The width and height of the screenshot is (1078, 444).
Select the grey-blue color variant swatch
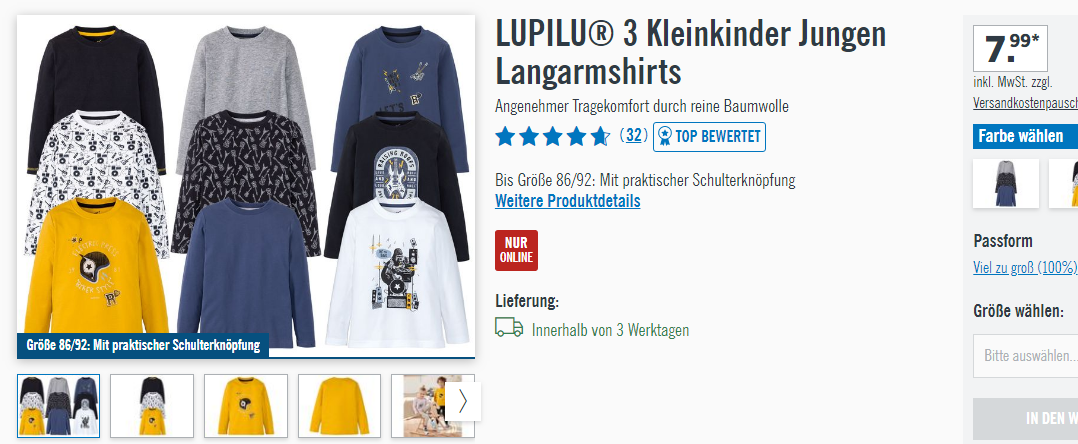point(1006,184)
